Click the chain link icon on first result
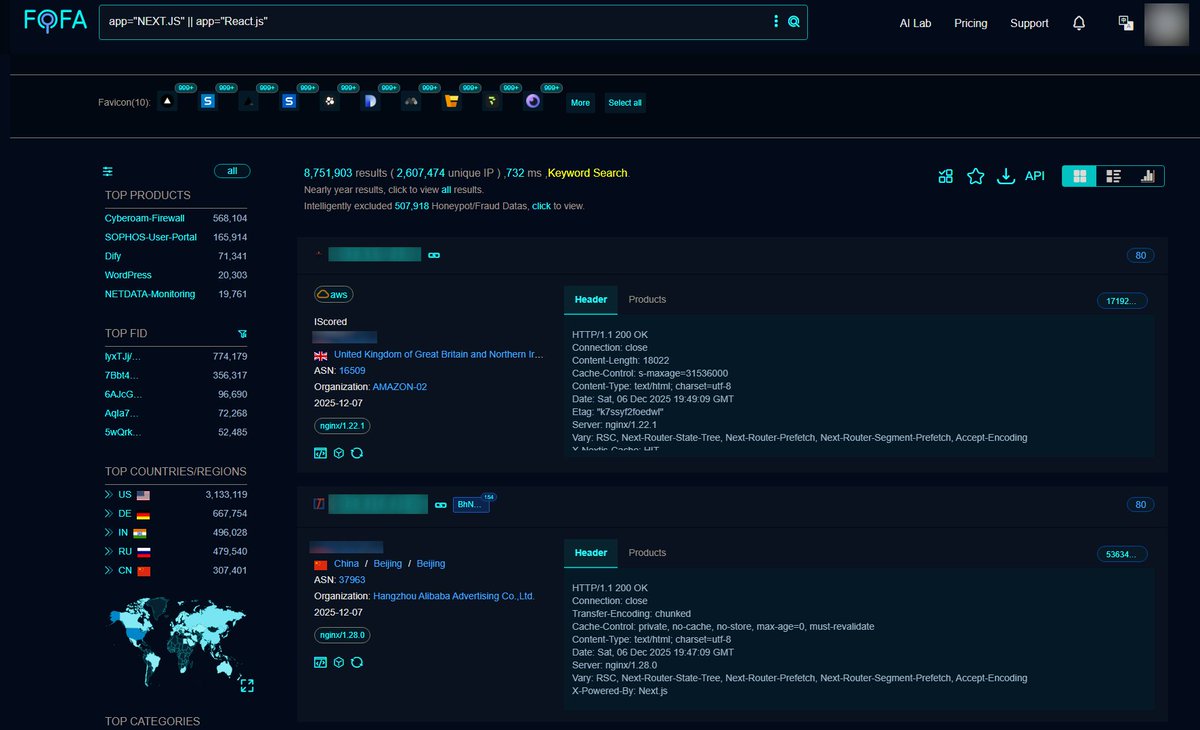Screen dimensions: 1200x730 pos(434,255)
